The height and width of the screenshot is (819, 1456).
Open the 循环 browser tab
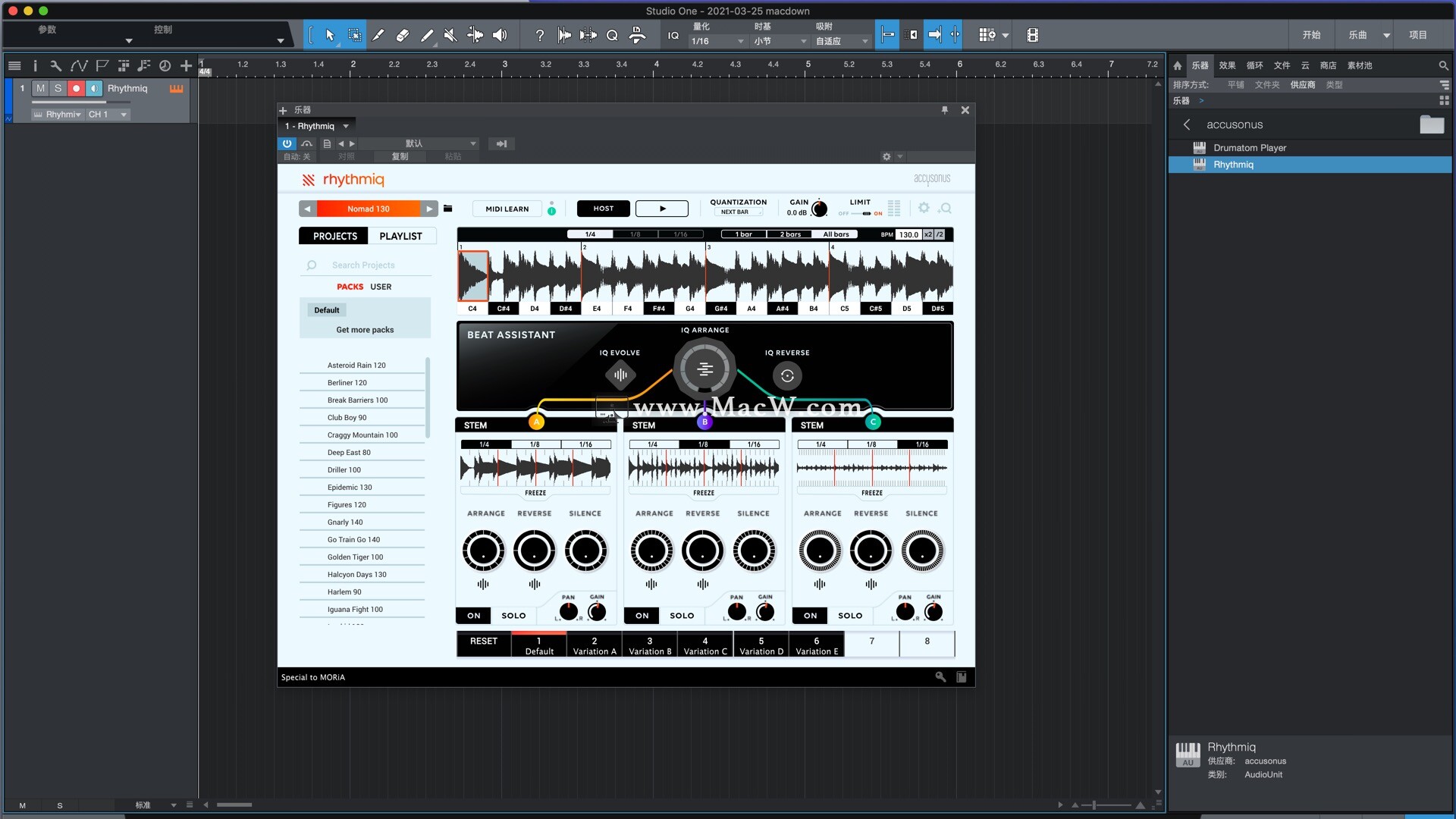tap(1254, 66)
